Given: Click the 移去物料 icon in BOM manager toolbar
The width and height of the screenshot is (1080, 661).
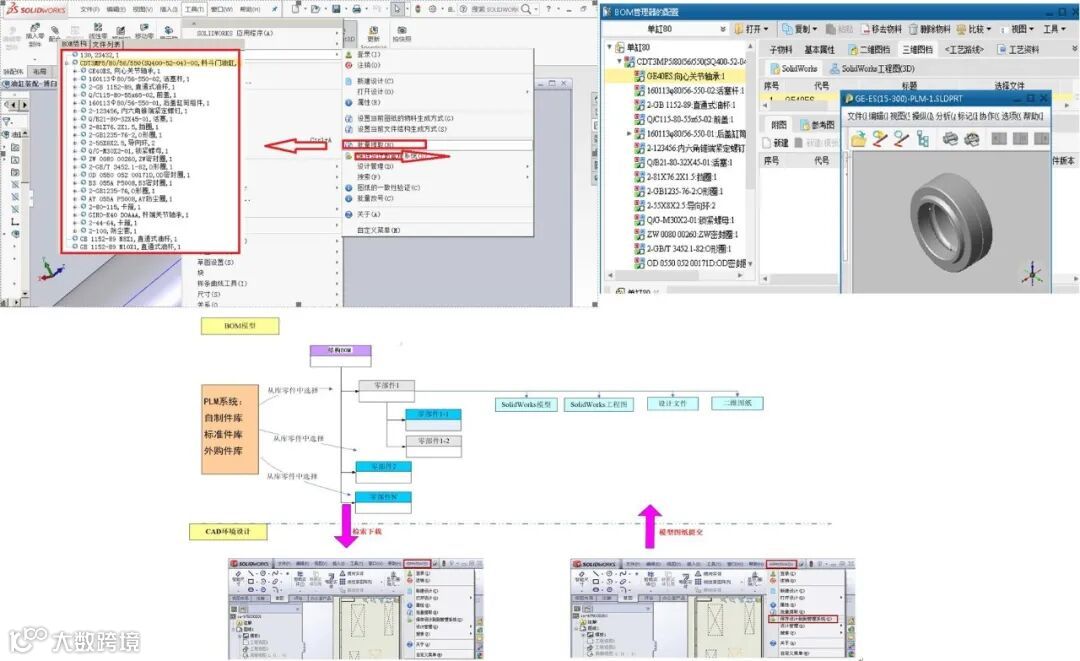Looking at the screenshot, I should 865,29.
